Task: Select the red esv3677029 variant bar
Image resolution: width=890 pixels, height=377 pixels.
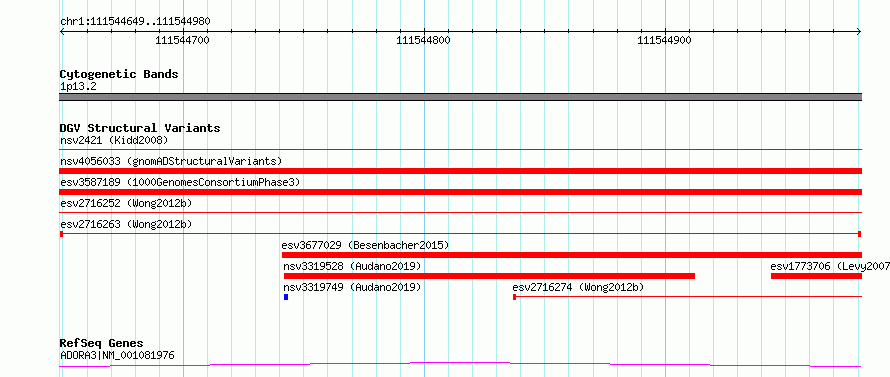Action: (572, 255)
